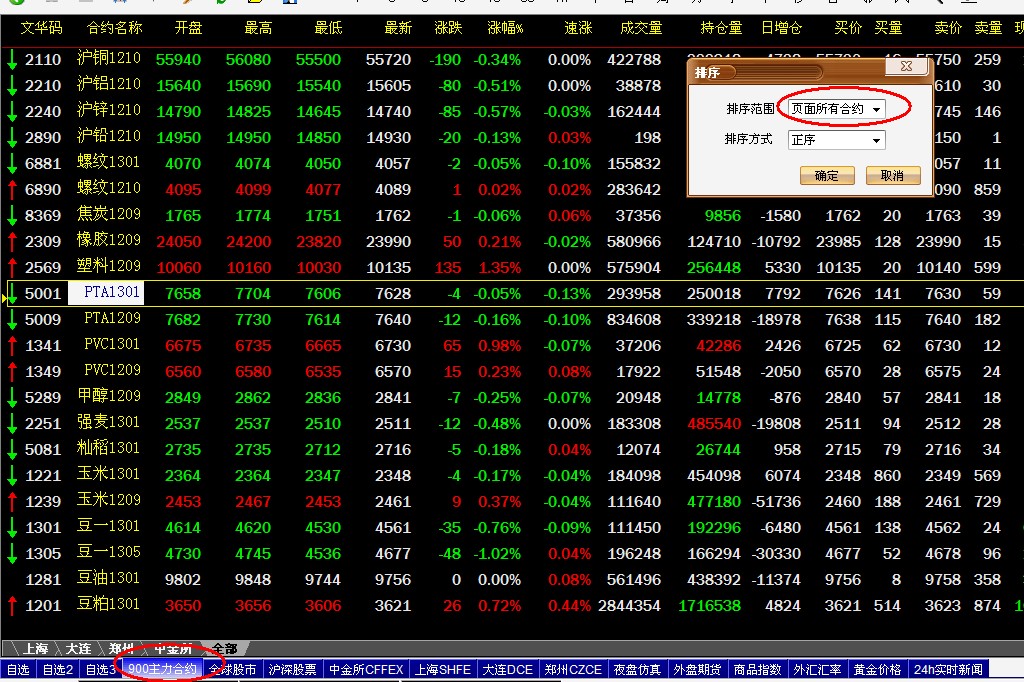
Task: Click the red up arrow beside 豆粕1301
Action: tap(12, 606)
